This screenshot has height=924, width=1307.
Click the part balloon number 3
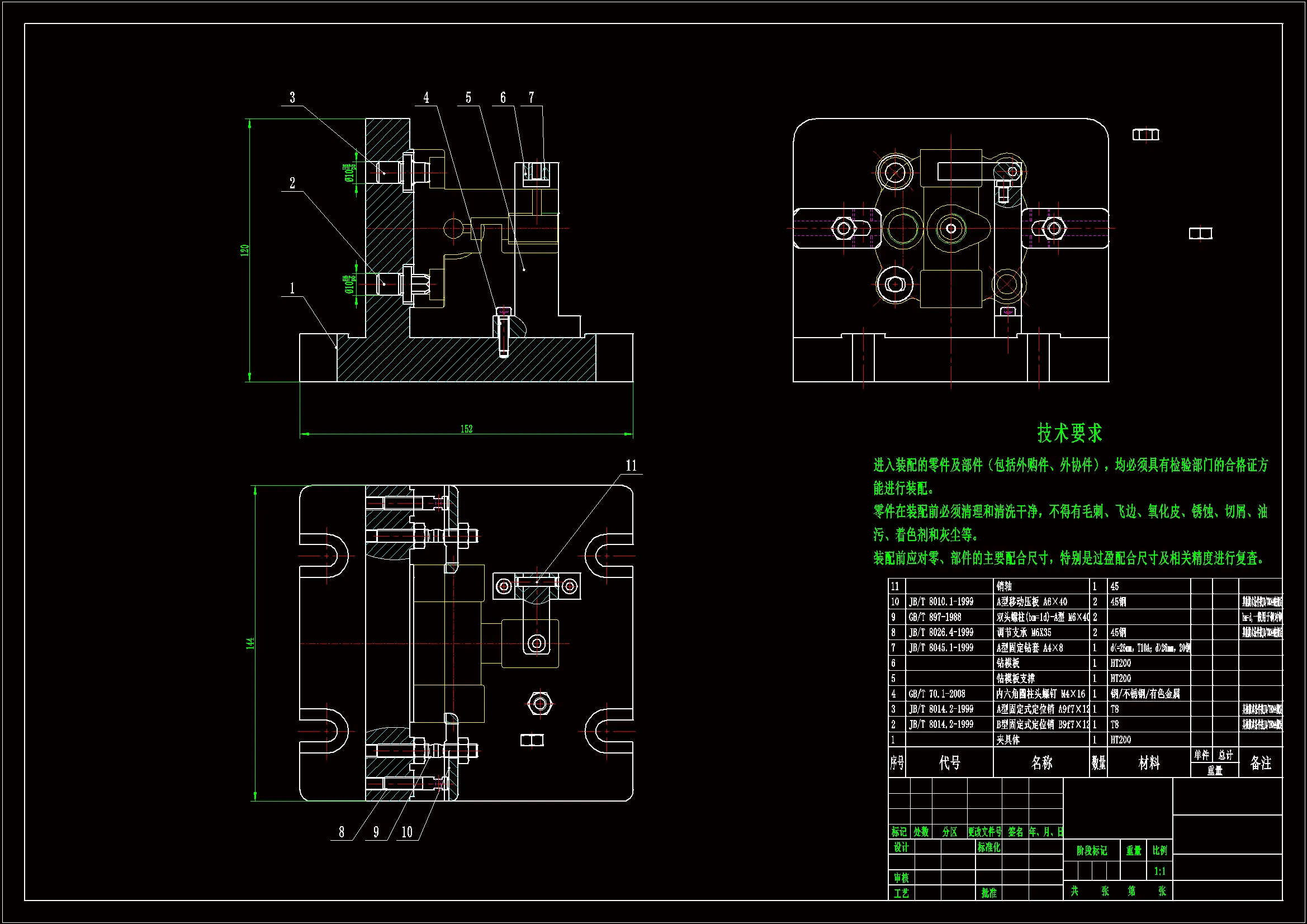[292, 98]
